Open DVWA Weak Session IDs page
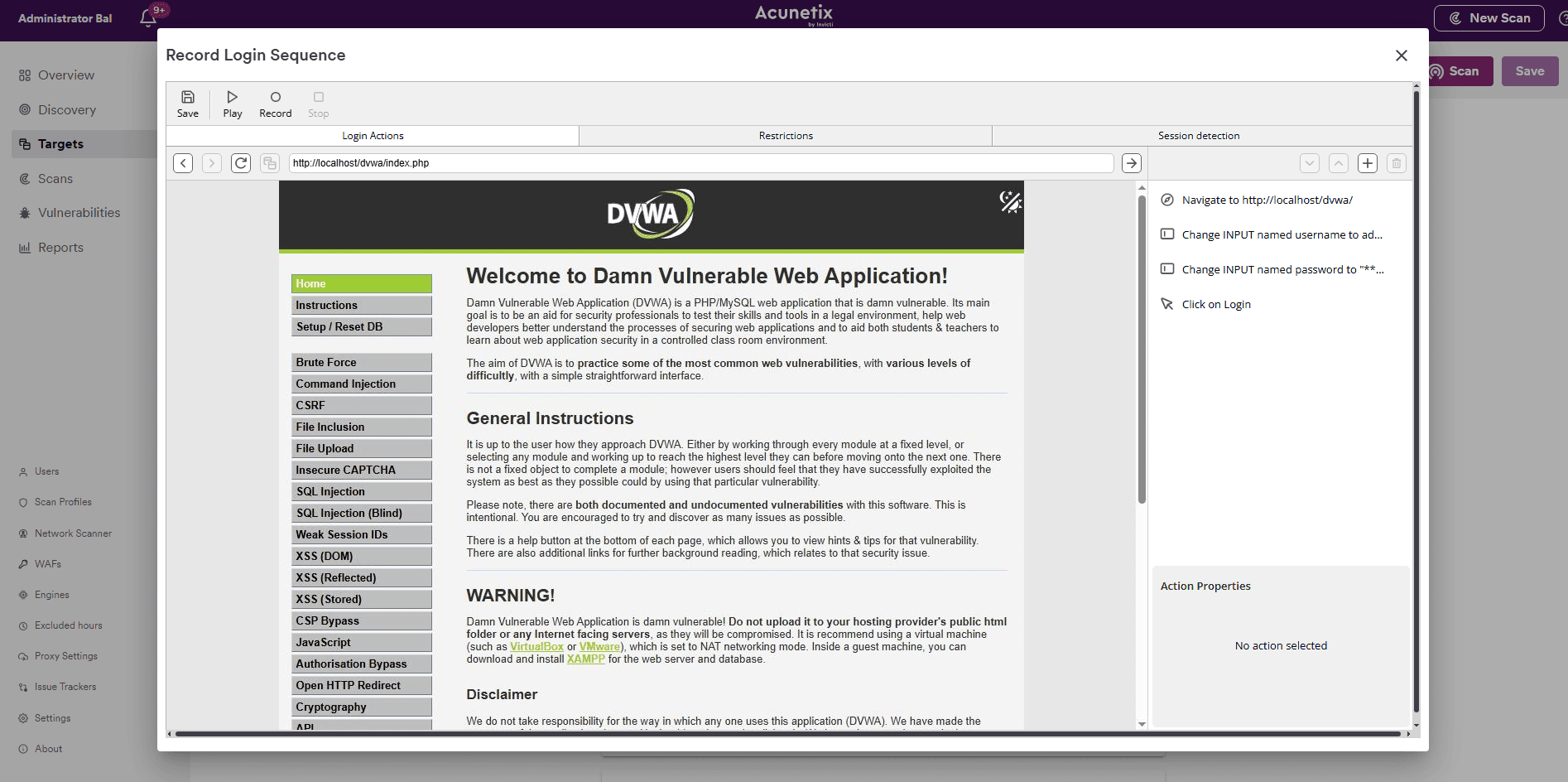 362,534
